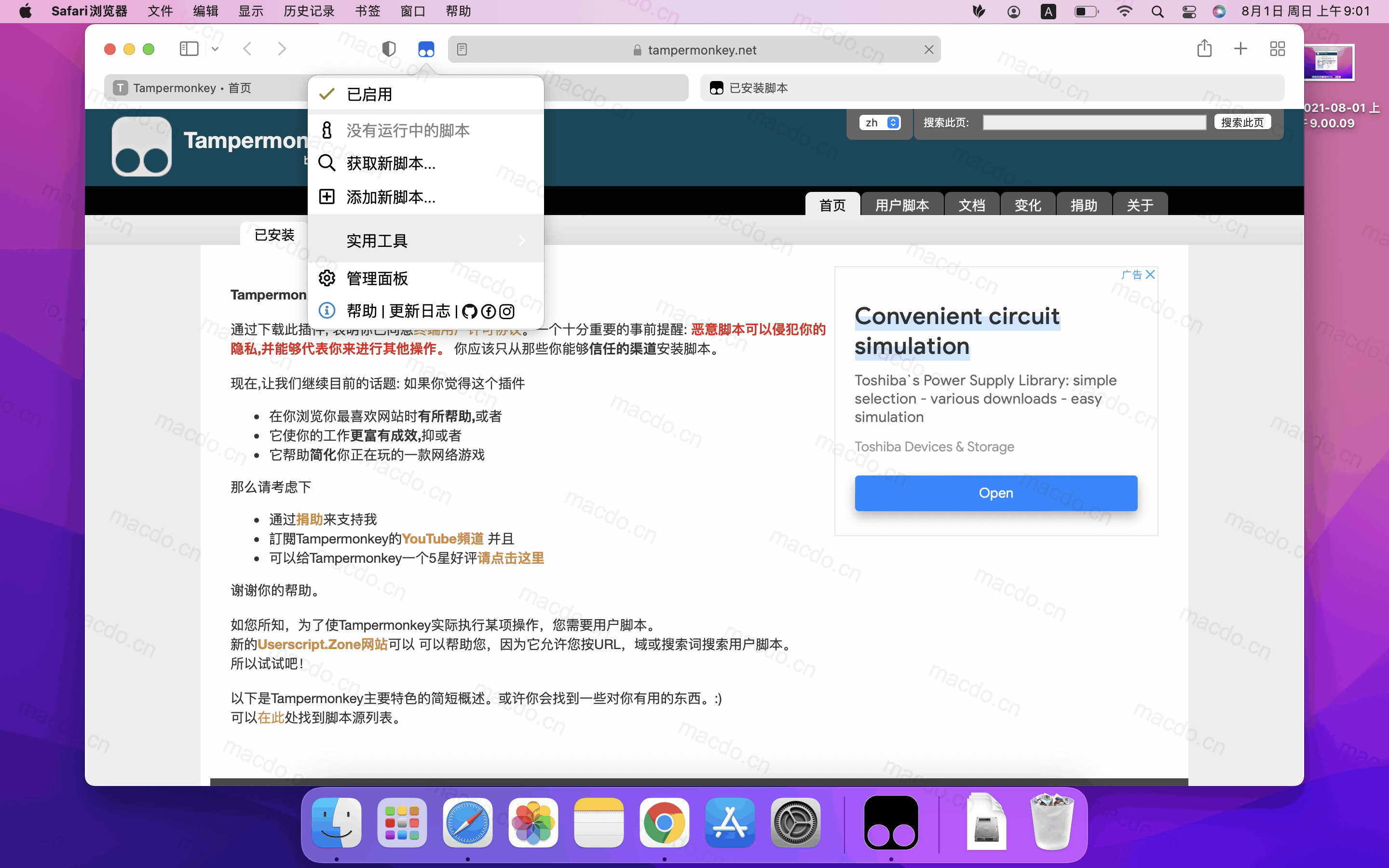Open Finder from the Dock
1389x868 pixels.
click(336, 822)
